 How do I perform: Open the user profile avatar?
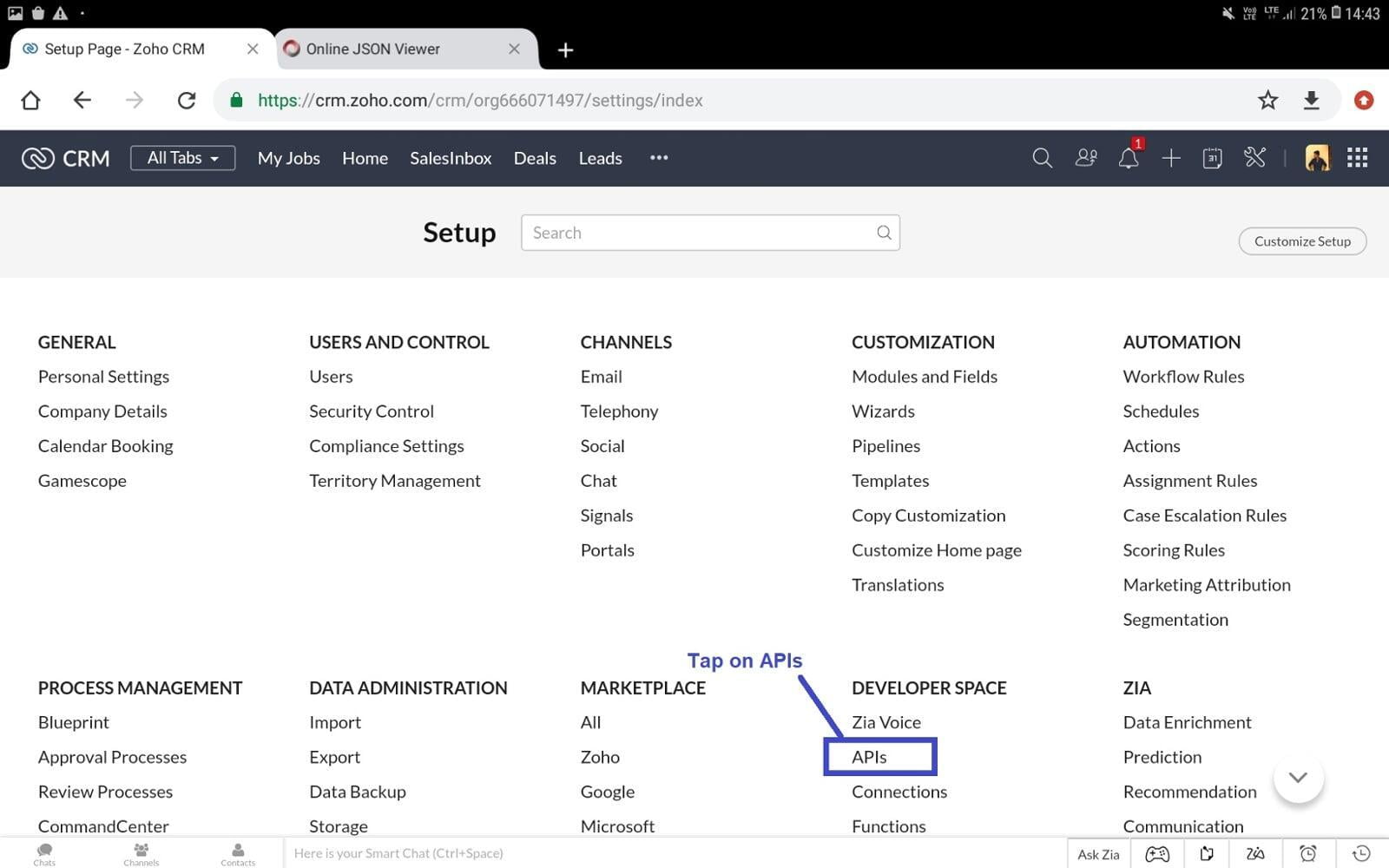point(1317,158)
